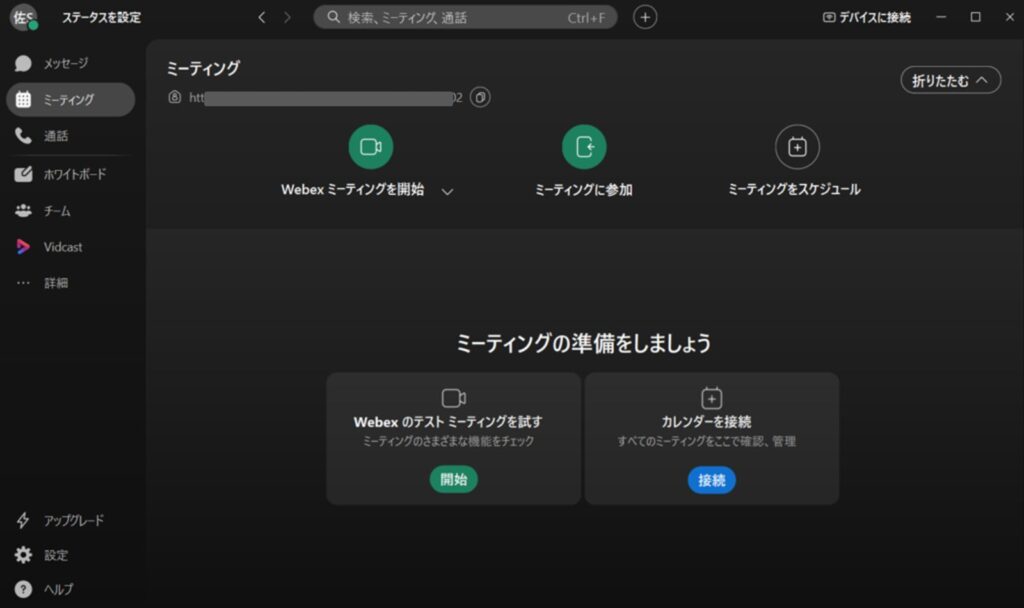1024x608 pixels.
Task: Switch to the メッセージ tab
Action: tap(65, 64)
